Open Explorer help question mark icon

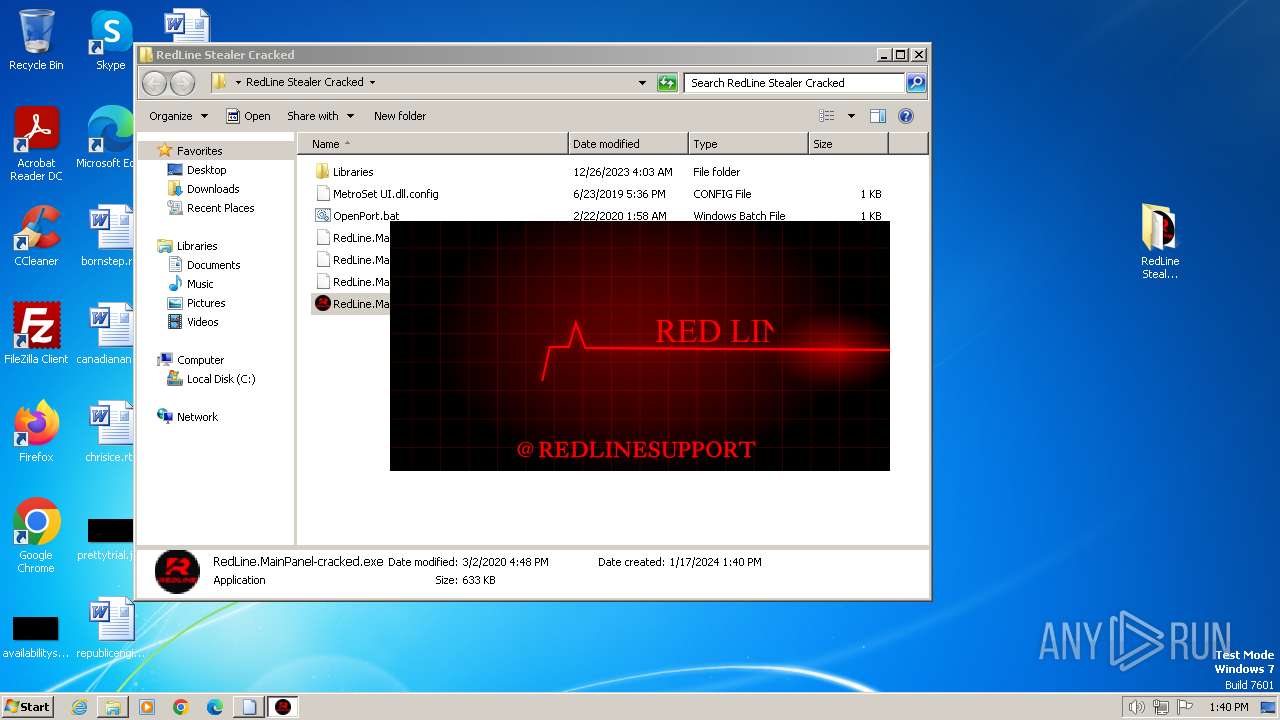coord(906,116)
